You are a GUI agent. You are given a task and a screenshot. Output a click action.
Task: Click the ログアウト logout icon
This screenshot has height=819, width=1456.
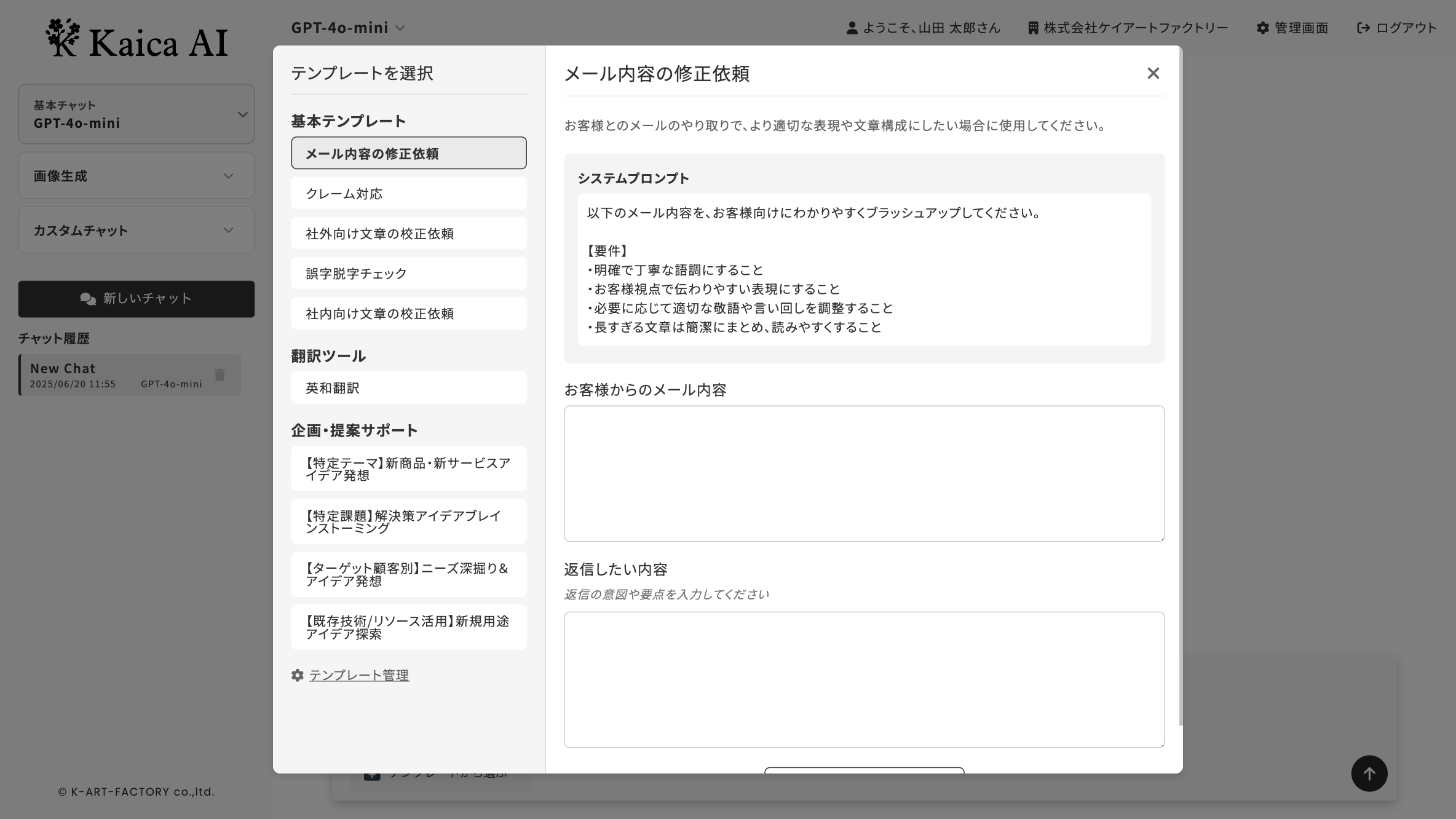(x=1363, y=28)
